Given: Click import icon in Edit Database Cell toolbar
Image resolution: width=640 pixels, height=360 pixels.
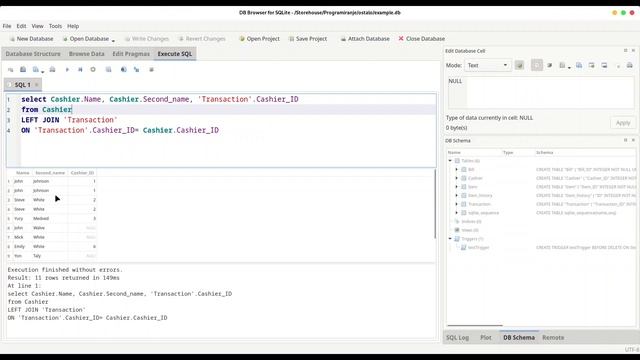Looking at the screenshot, I should 579,65.
